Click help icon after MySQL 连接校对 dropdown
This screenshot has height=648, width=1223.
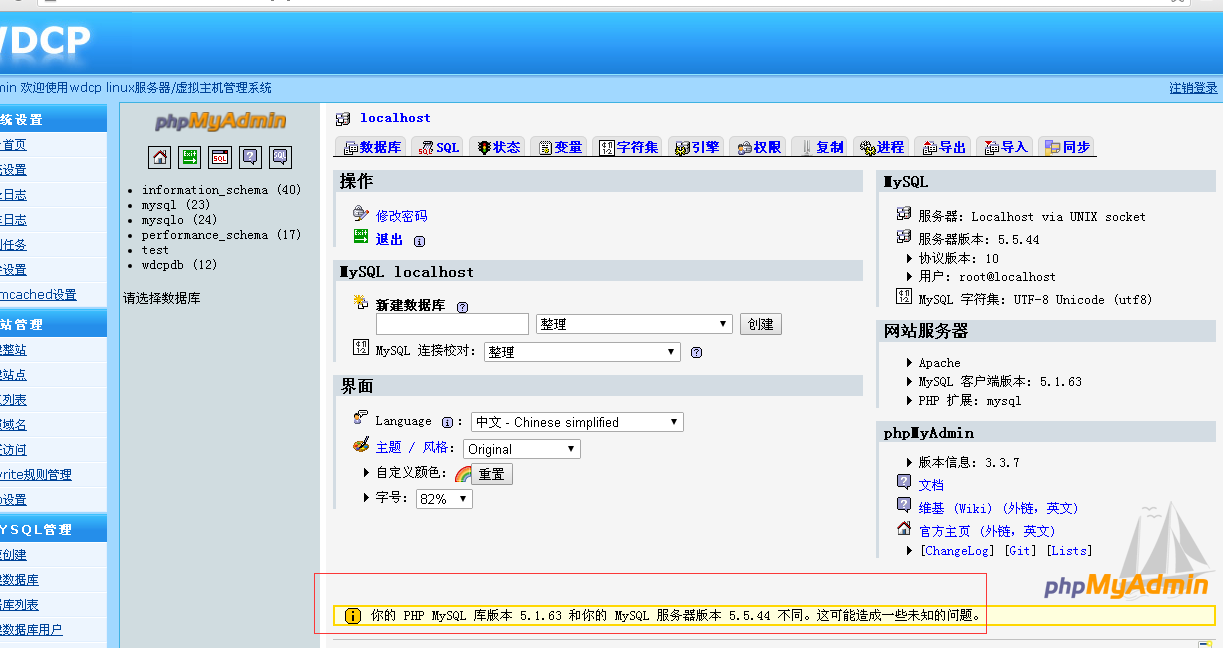(696, 352)
